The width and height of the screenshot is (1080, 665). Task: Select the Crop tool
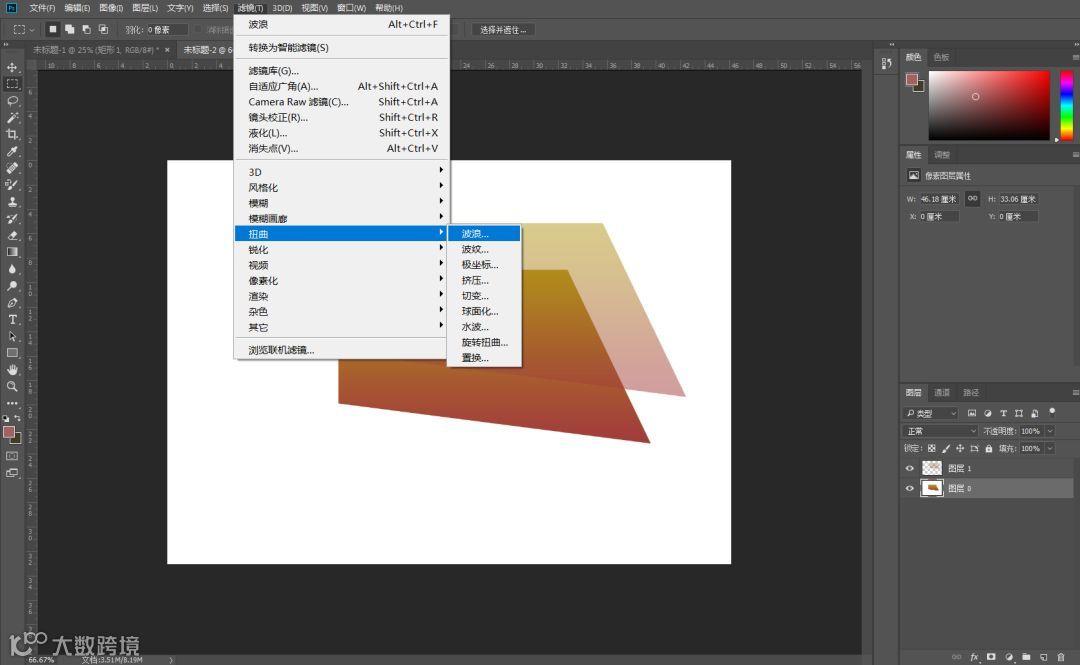tap(12, 134)
